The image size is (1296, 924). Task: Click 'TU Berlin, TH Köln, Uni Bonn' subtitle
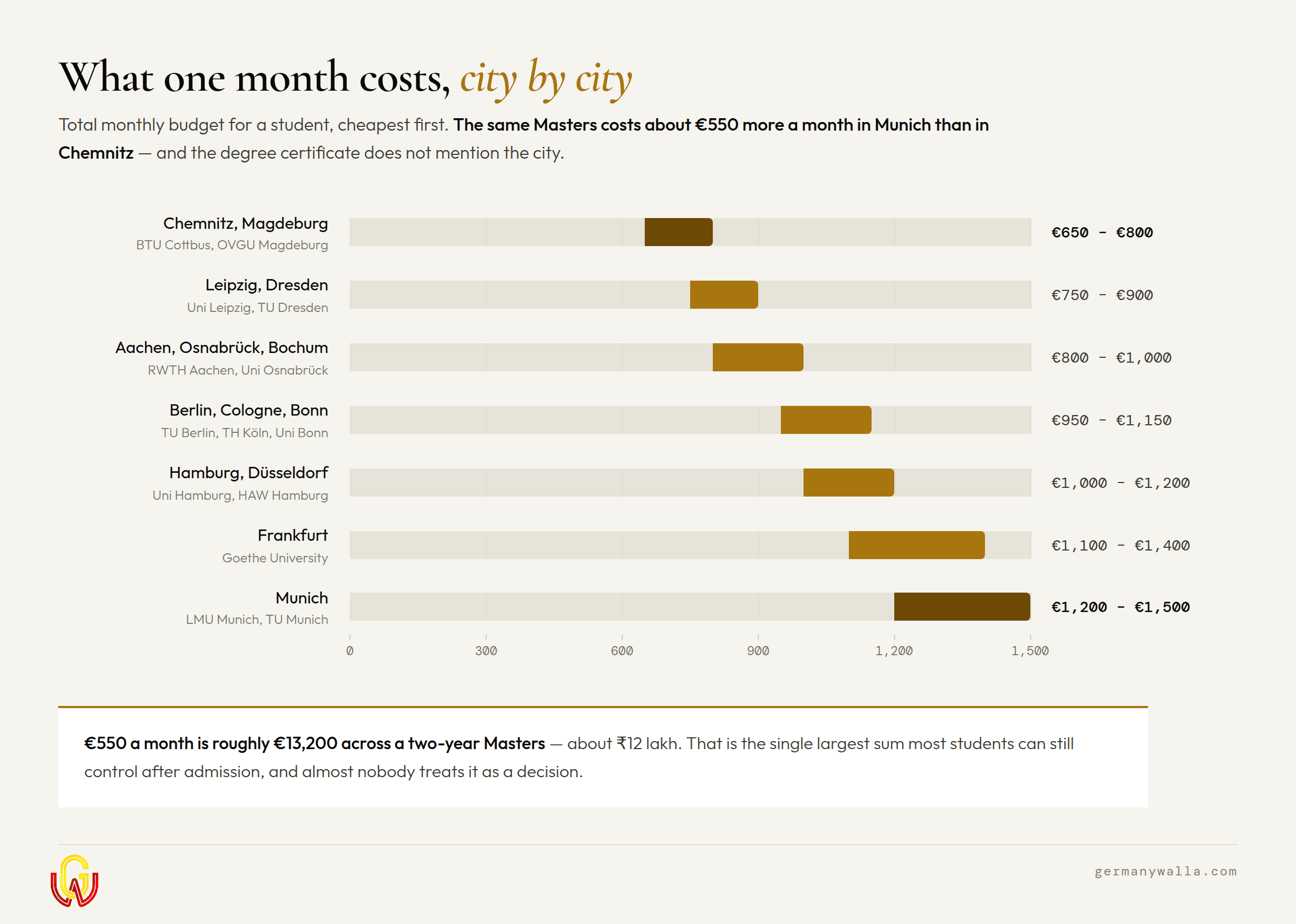point(244,433)
